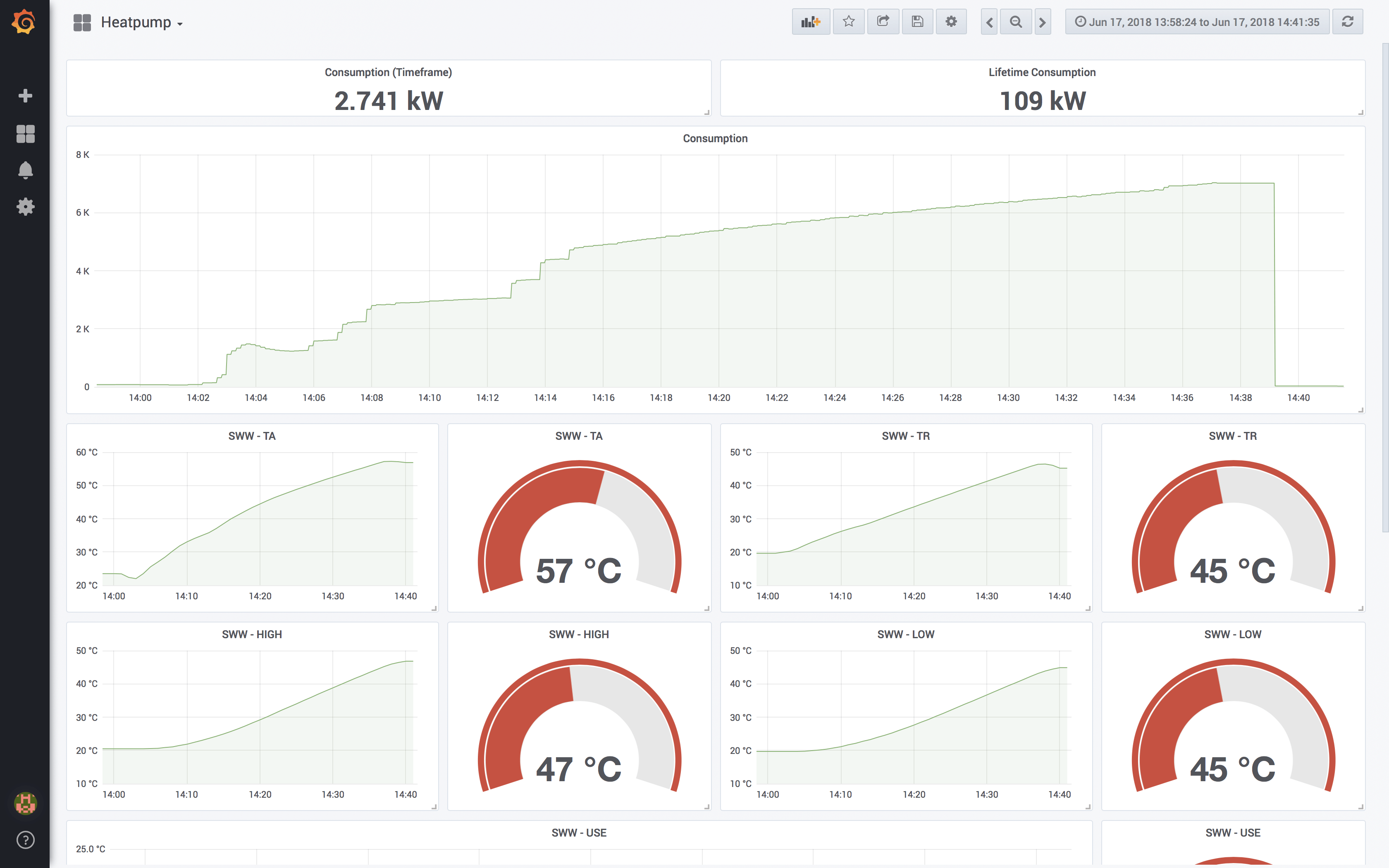Click the SWW - HIGH gauge panel title

(578, 634)
